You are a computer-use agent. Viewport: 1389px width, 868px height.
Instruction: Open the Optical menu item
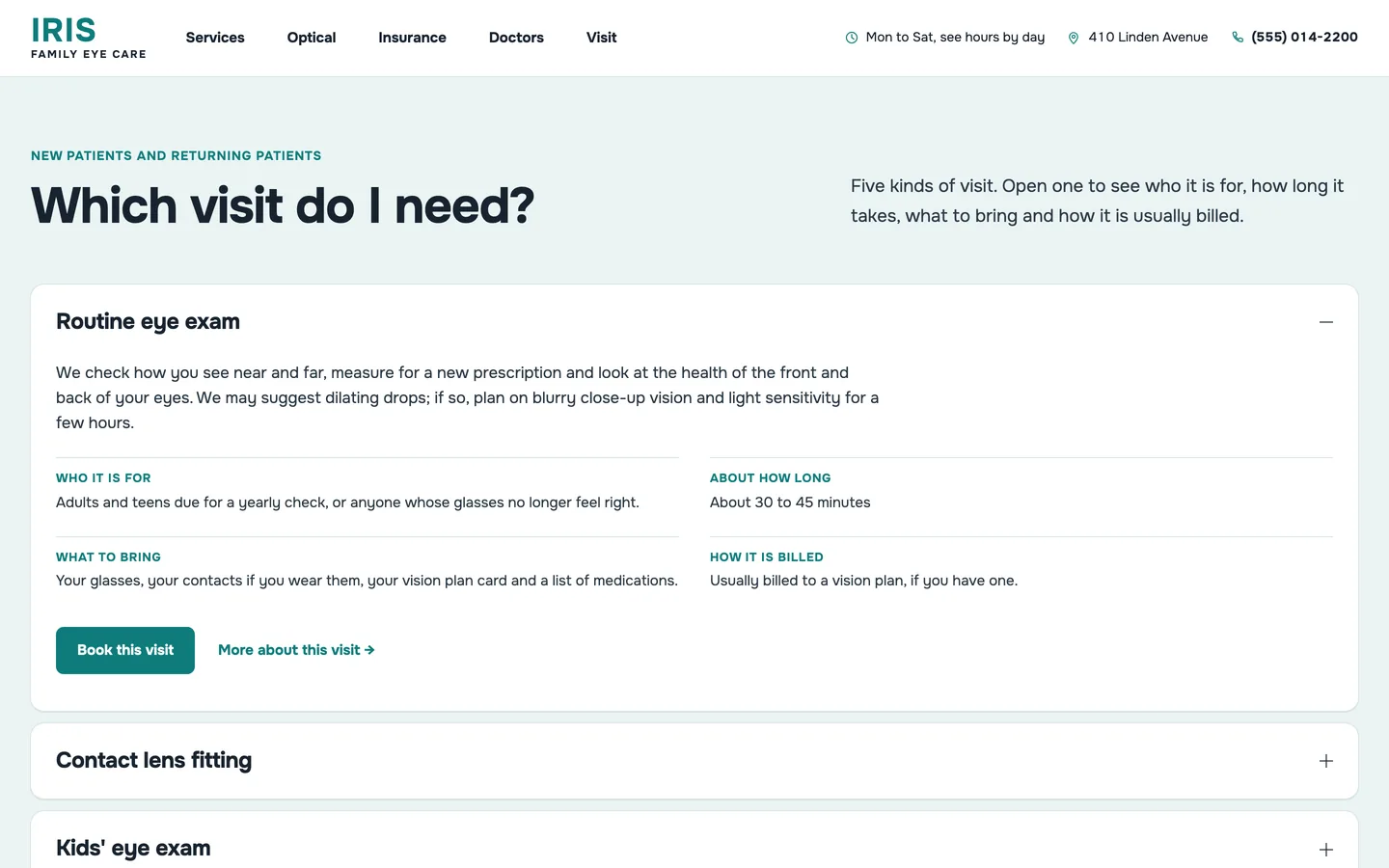pos(312,38)
